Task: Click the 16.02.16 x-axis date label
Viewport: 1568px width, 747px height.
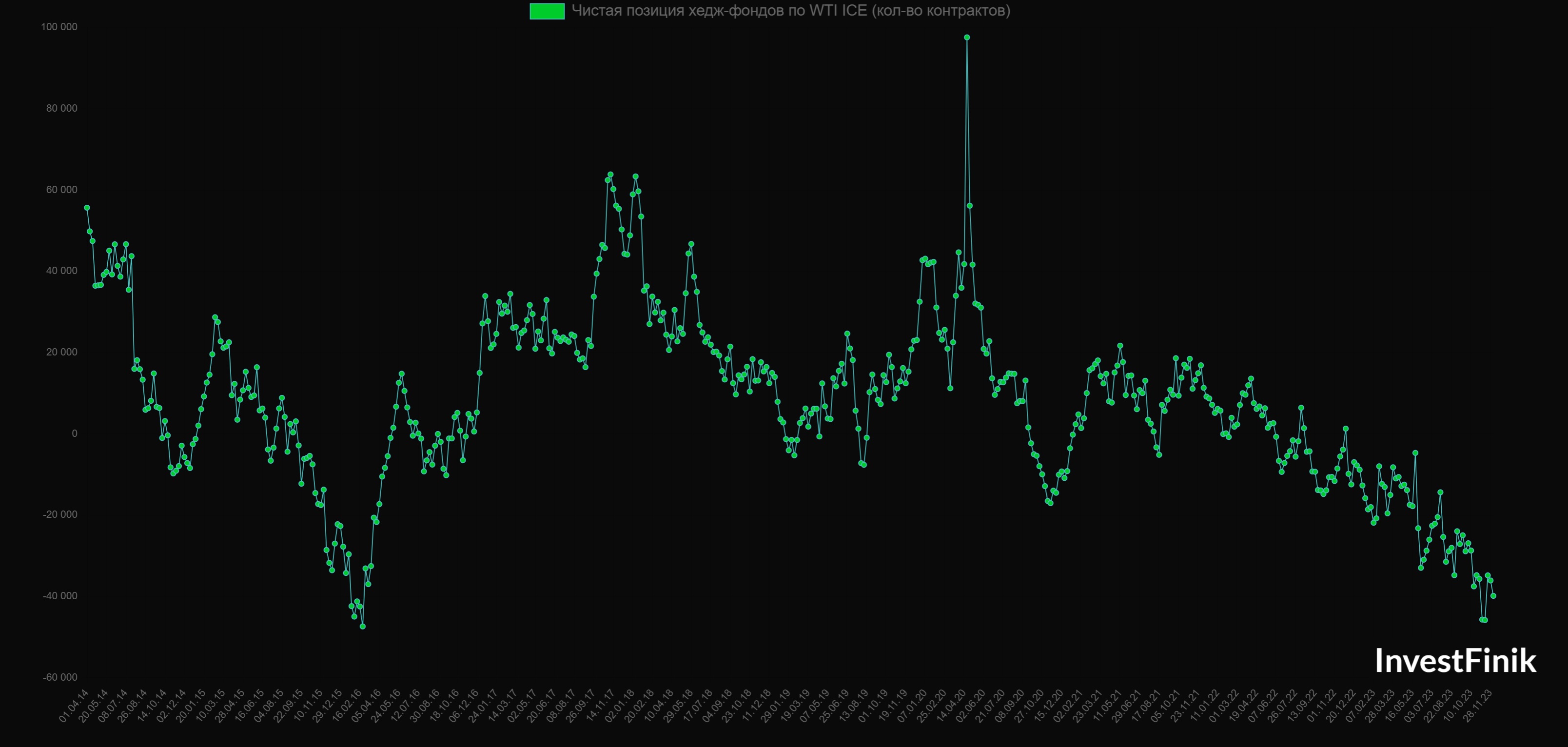Action: click(x=348, y=706)
